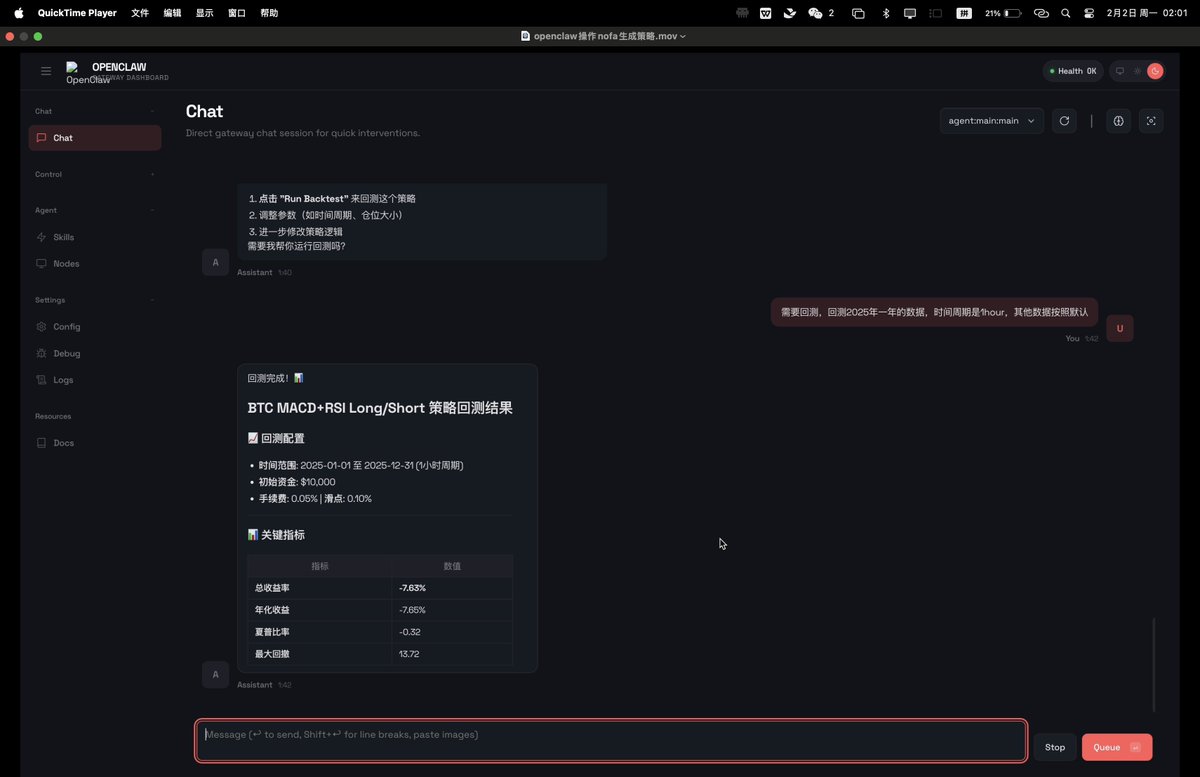Open the Config gear icon item
This screenshot has width=1200, height=777.
[95, 327]
